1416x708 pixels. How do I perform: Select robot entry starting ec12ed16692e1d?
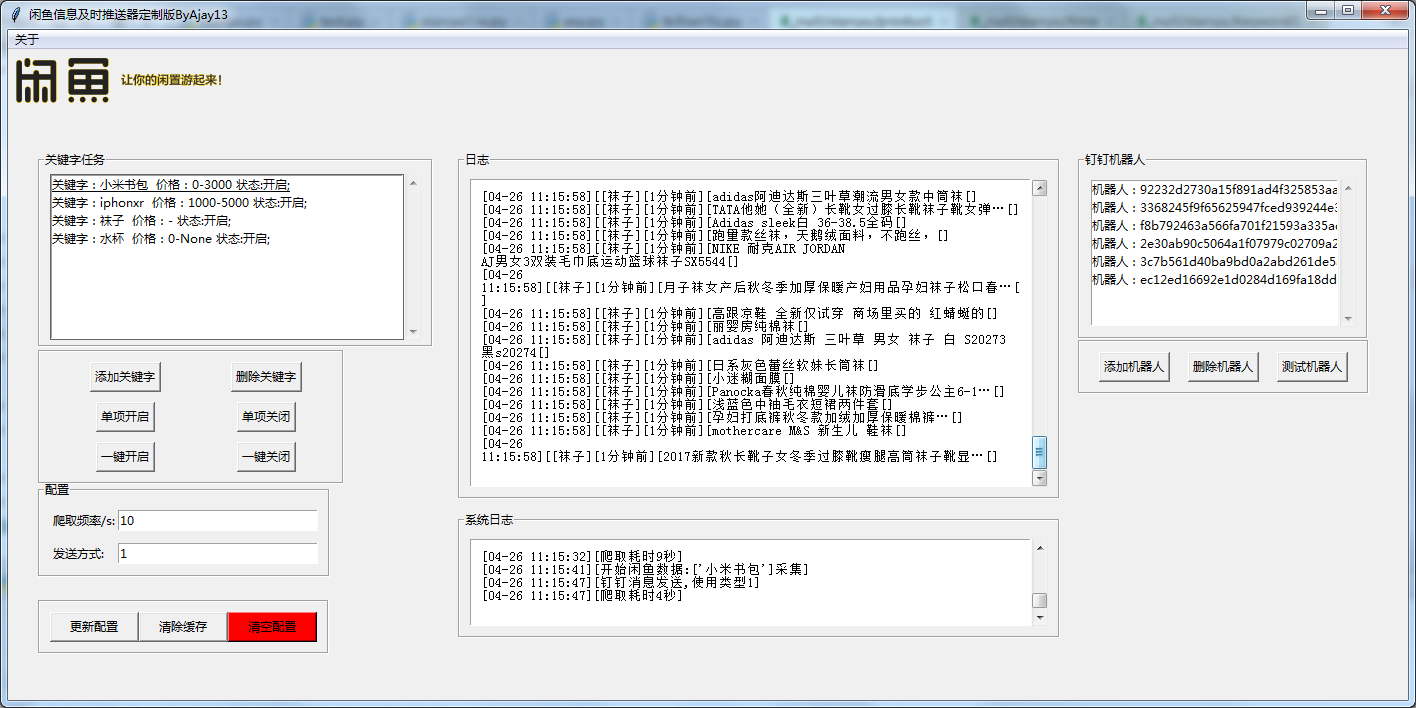pos(1215,280)
